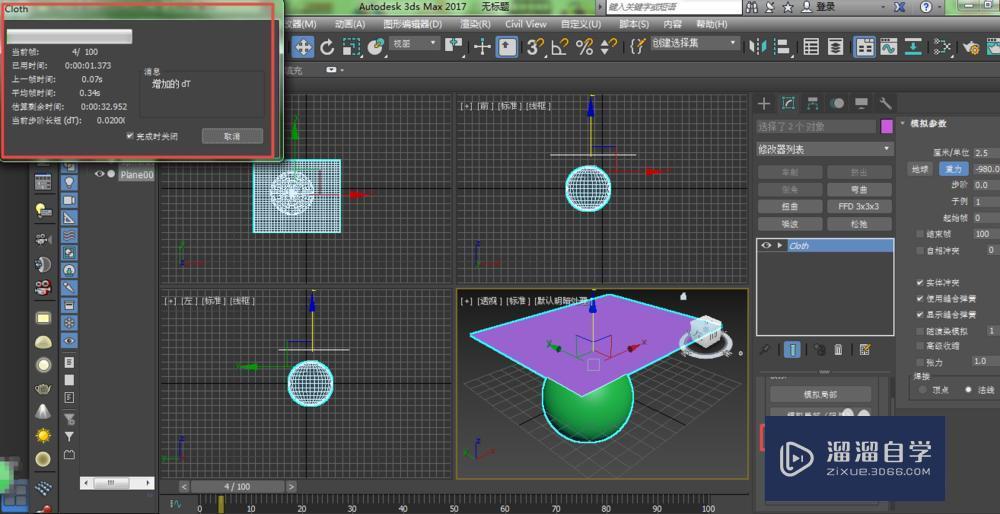Toggle visibility eye of Cloth modifier
This screenshot has width=1000, height=514.
[766, 245]
